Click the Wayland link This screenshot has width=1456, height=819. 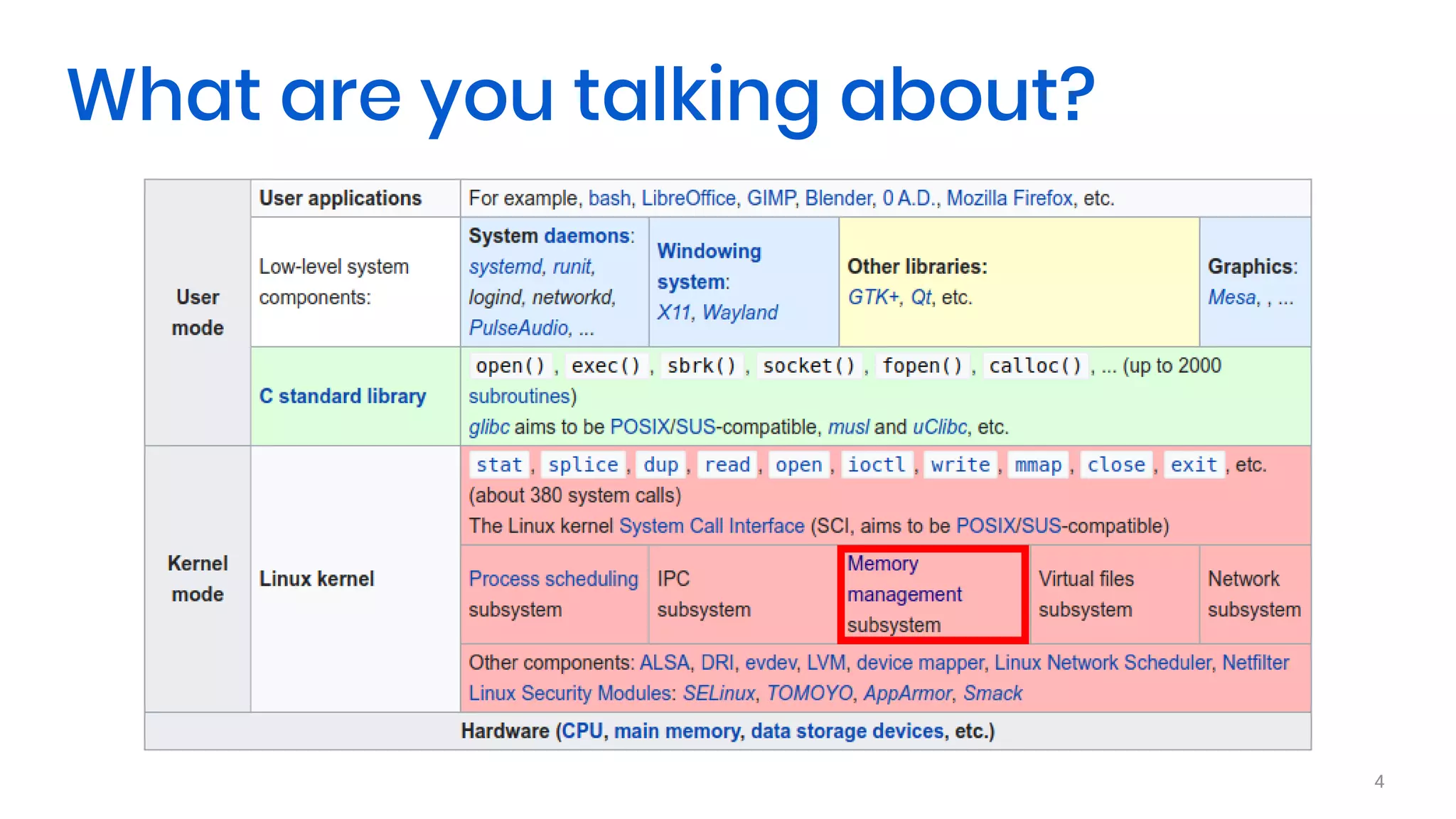point(740,313)
